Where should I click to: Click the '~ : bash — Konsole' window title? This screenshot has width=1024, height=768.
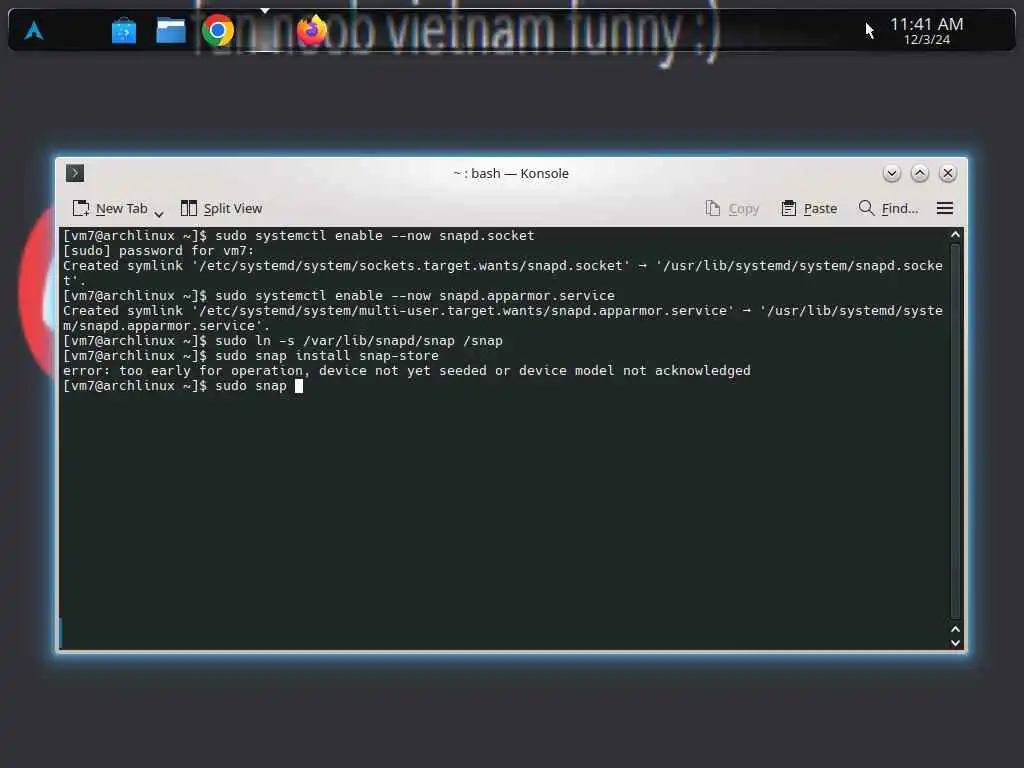[511, 174]
